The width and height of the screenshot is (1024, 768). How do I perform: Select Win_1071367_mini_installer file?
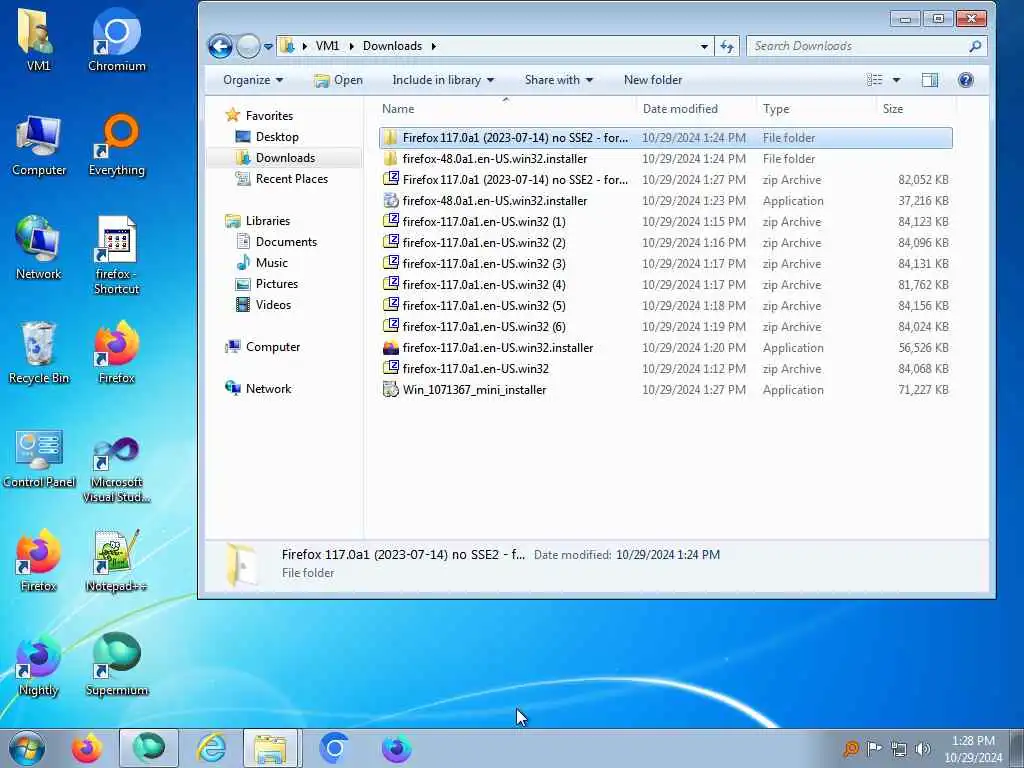tap(665, 390)
